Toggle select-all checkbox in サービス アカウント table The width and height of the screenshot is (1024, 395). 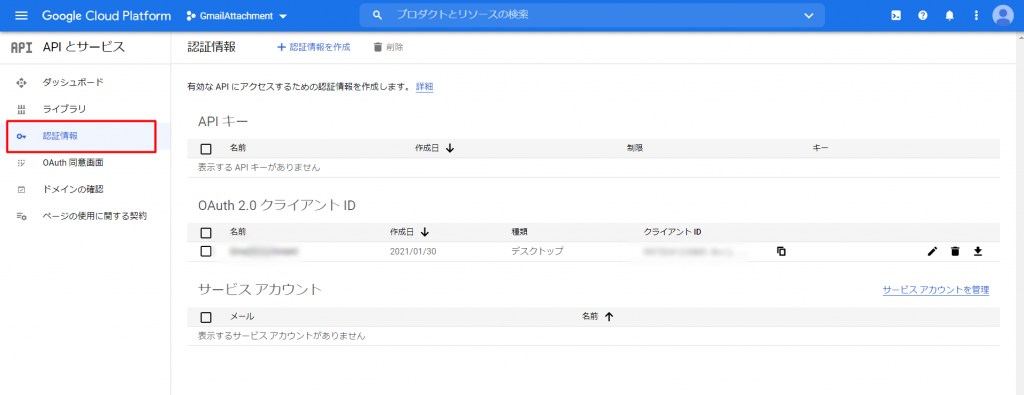point(206,317)
